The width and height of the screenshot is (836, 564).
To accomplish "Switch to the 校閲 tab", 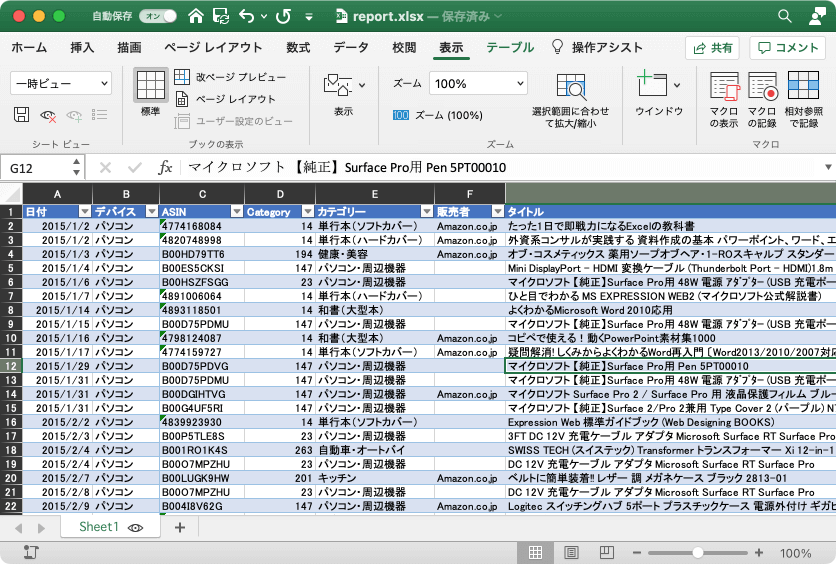I will 404,47.
